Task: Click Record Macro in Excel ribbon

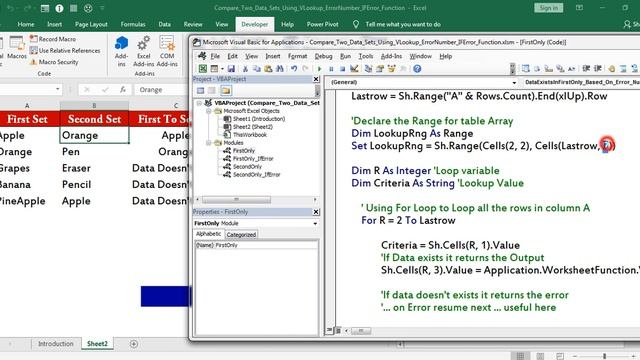Action: click(x=53, y=39)
